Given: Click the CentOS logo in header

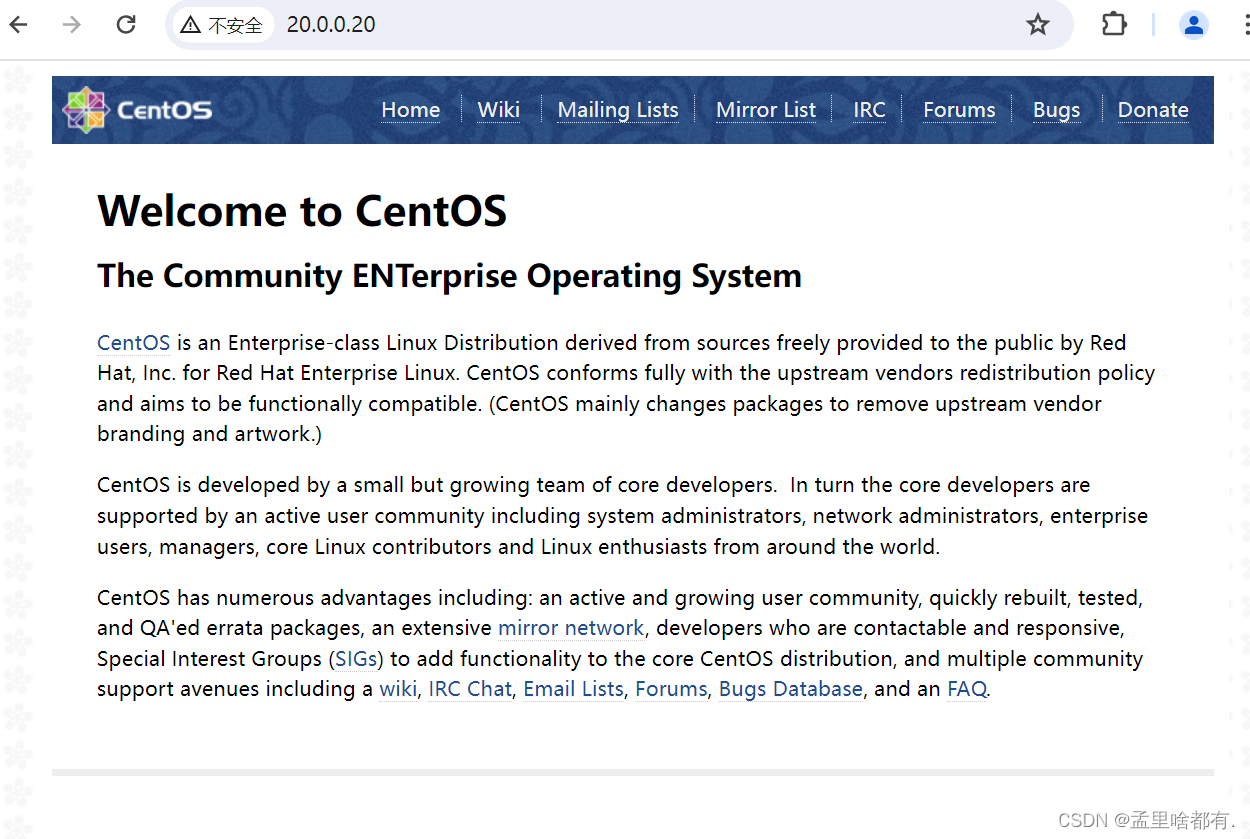Looking at the screenshot, I should point(137,109).
